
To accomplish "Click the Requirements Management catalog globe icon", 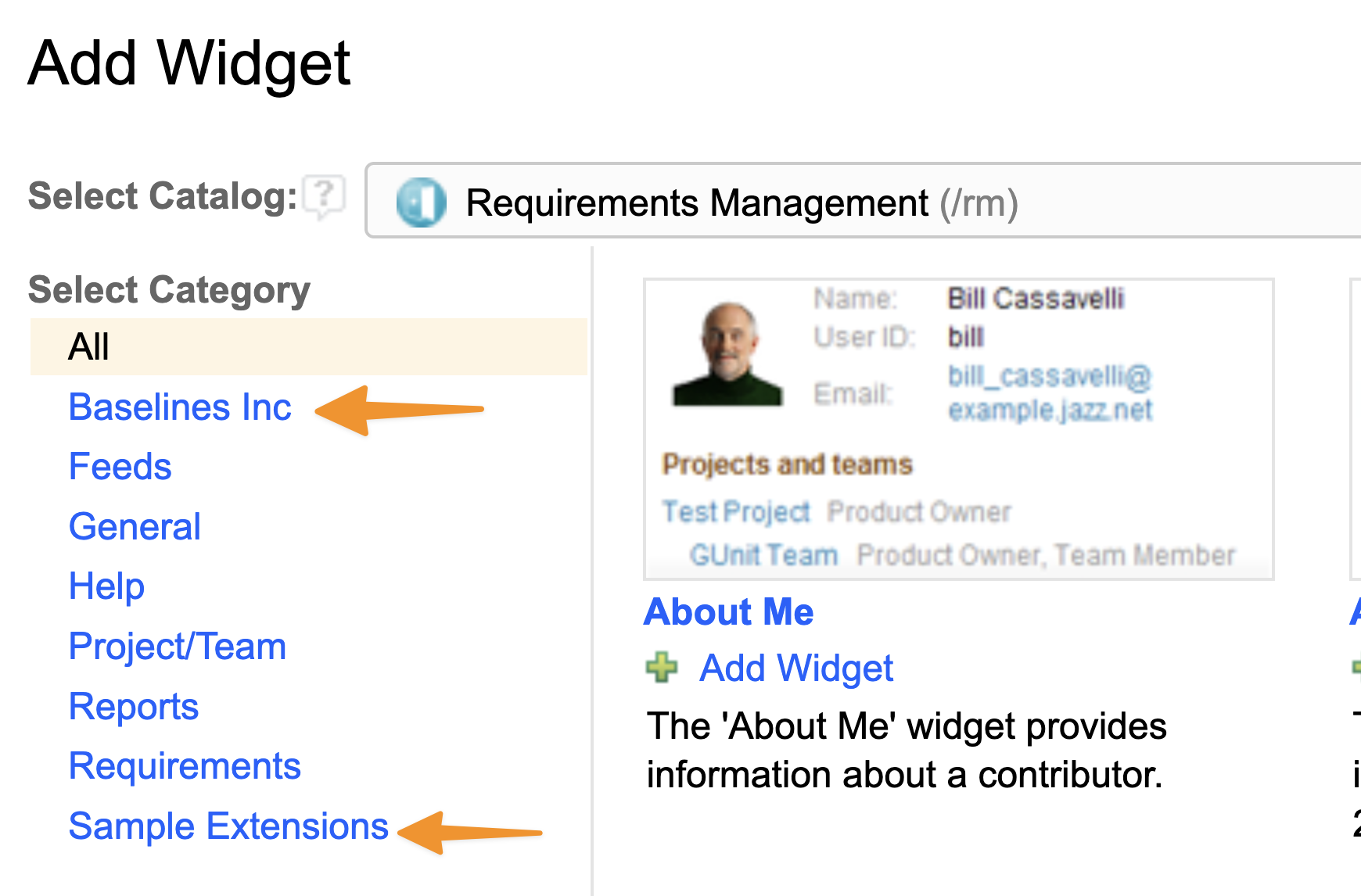I will coord(421,202).
